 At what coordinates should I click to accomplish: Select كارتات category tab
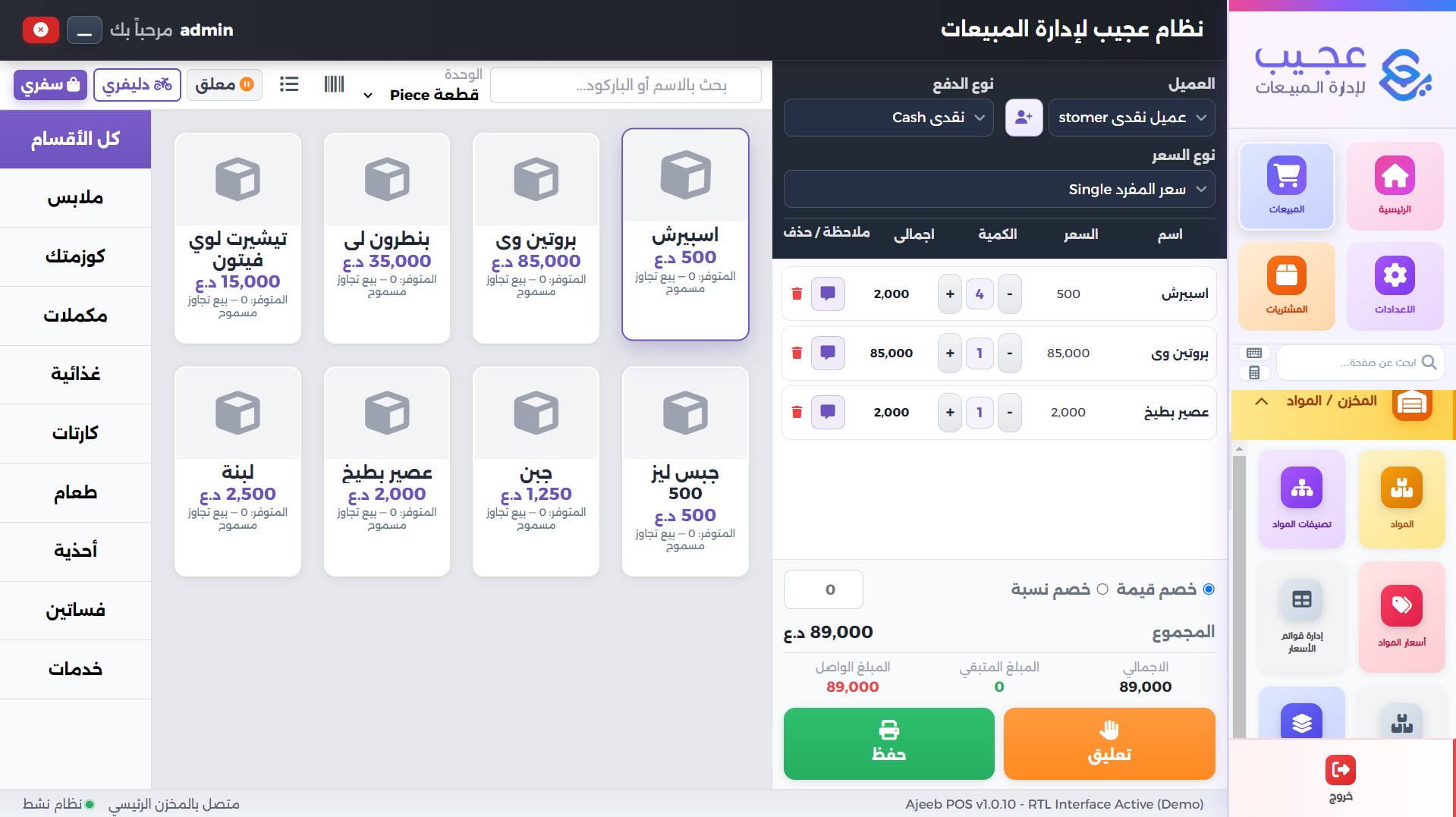(75, 433)
